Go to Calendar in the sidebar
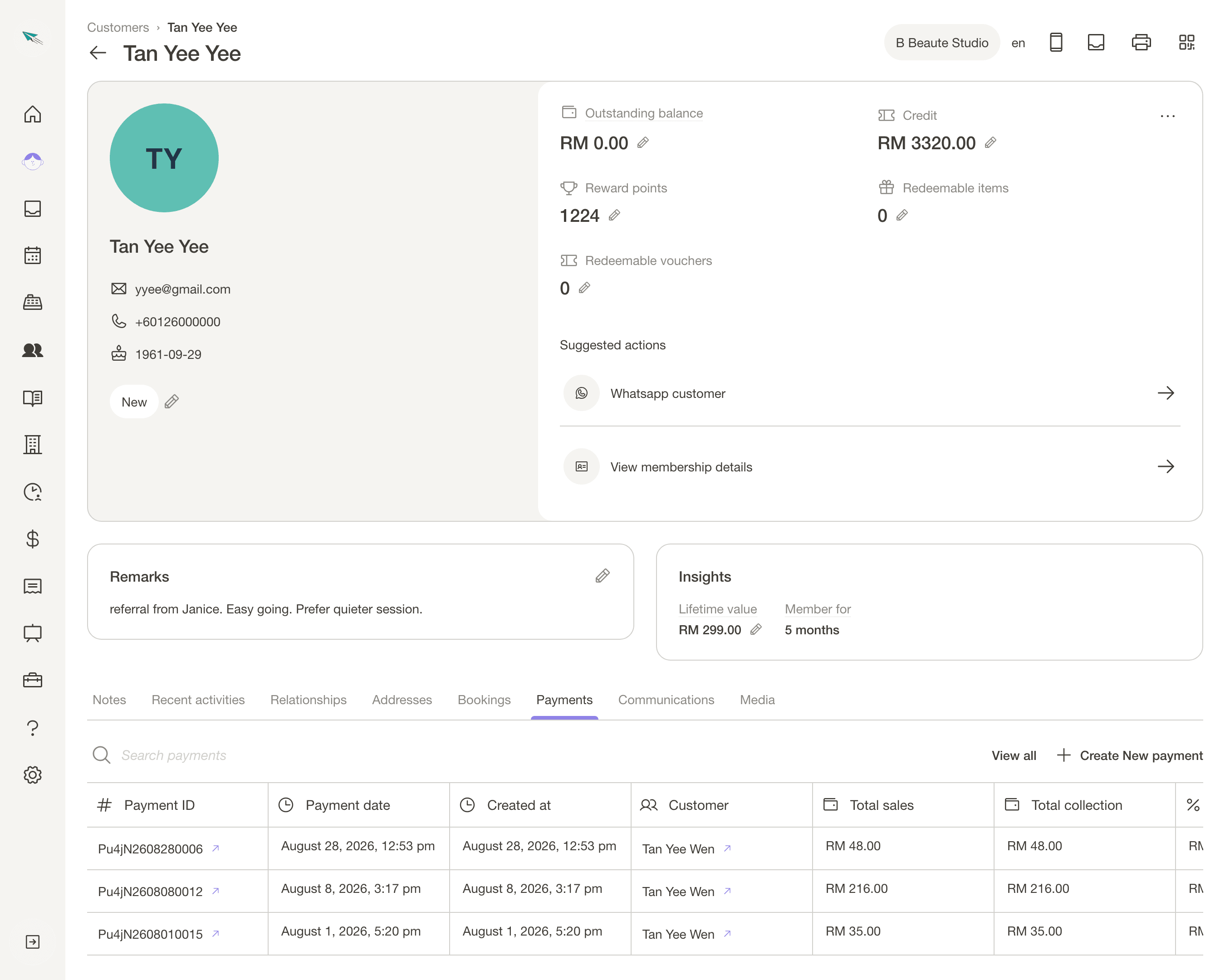1225x980 pixels. 32,255
